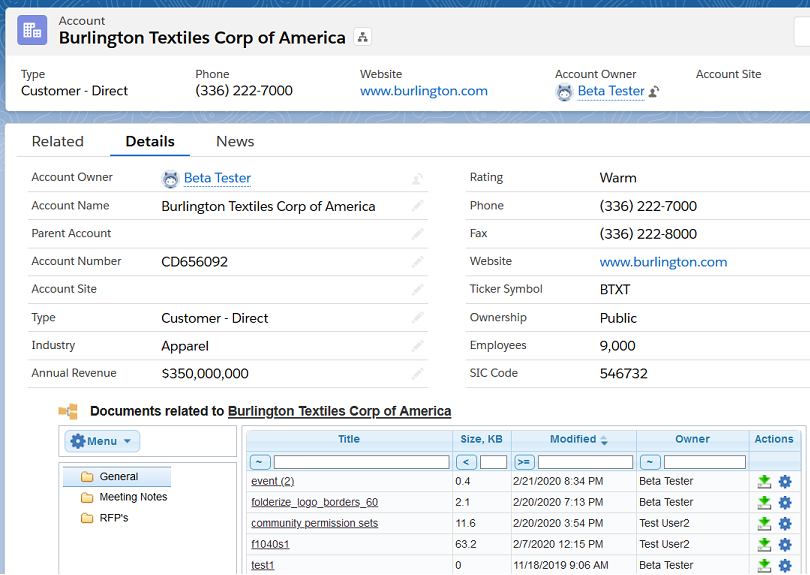Edit the Account Name field pencil icon
The width and height of the screenshot is (810, 575).
coord(417,206)
